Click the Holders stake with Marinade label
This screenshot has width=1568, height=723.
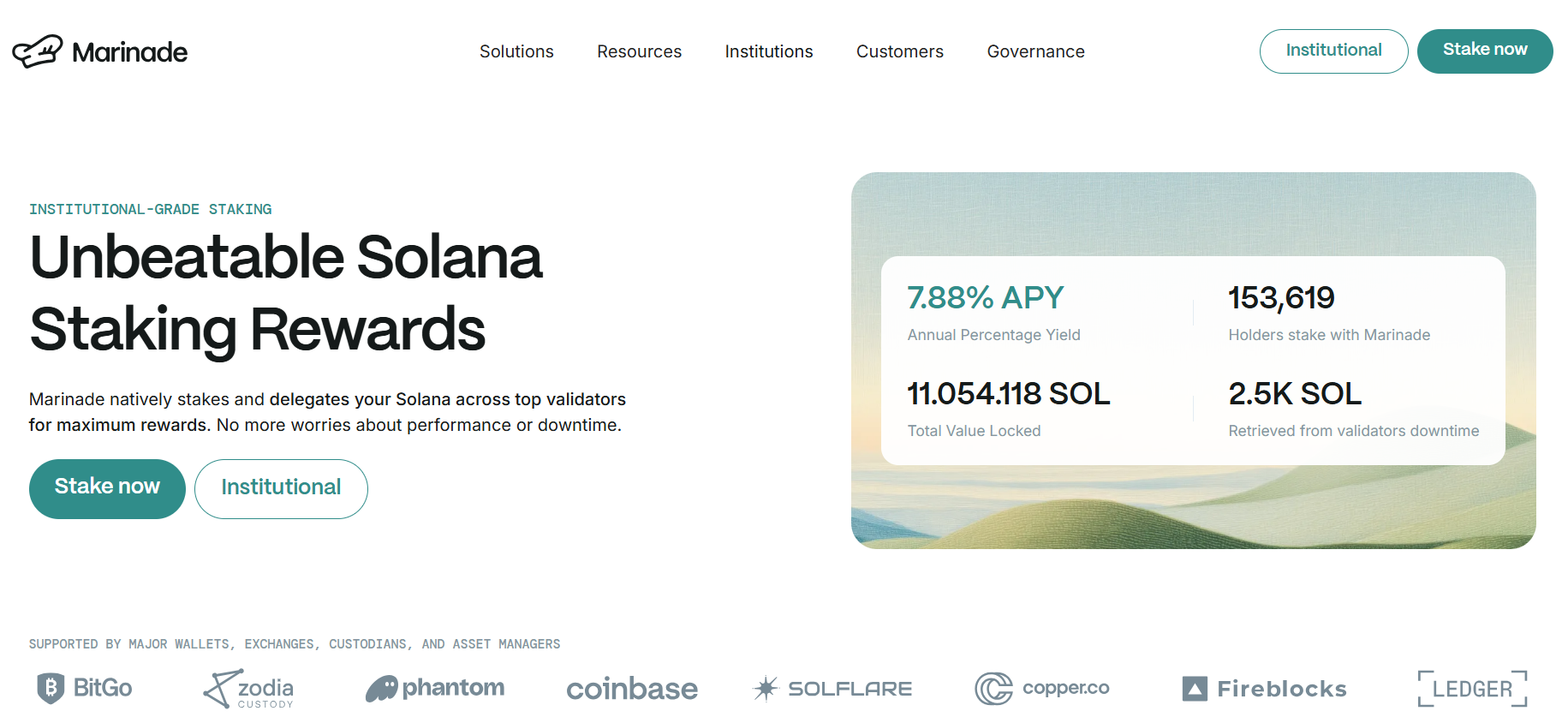pos(1329,335)
